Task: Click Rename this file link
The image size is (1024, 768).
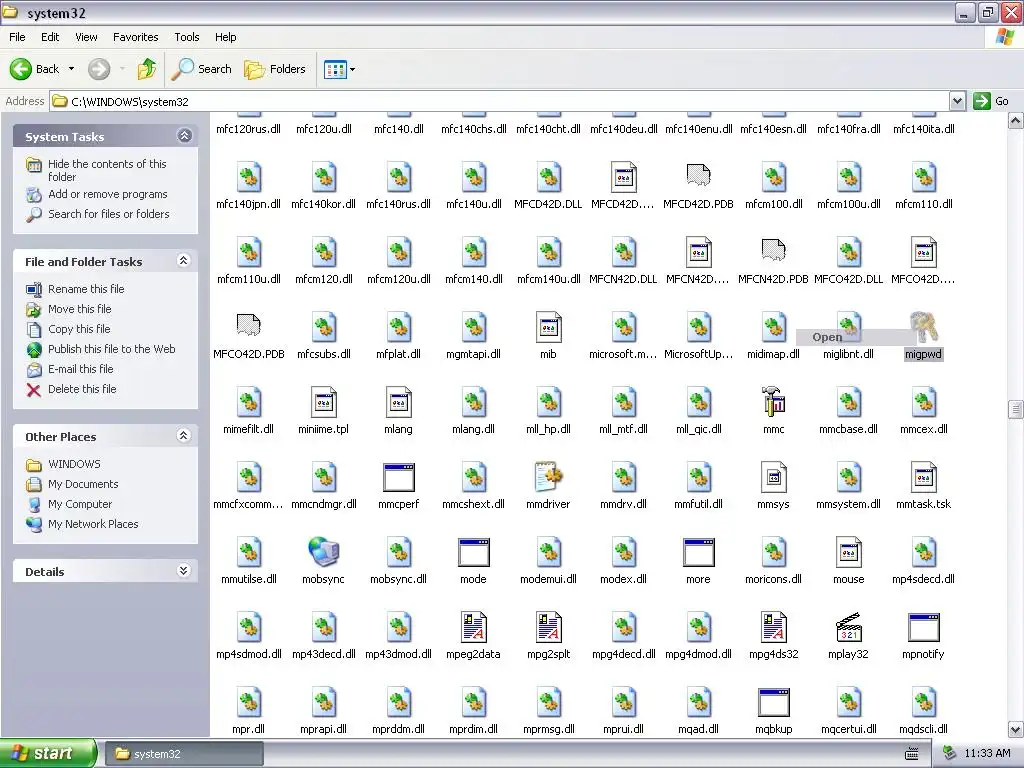Action: [x=86, y=289]
